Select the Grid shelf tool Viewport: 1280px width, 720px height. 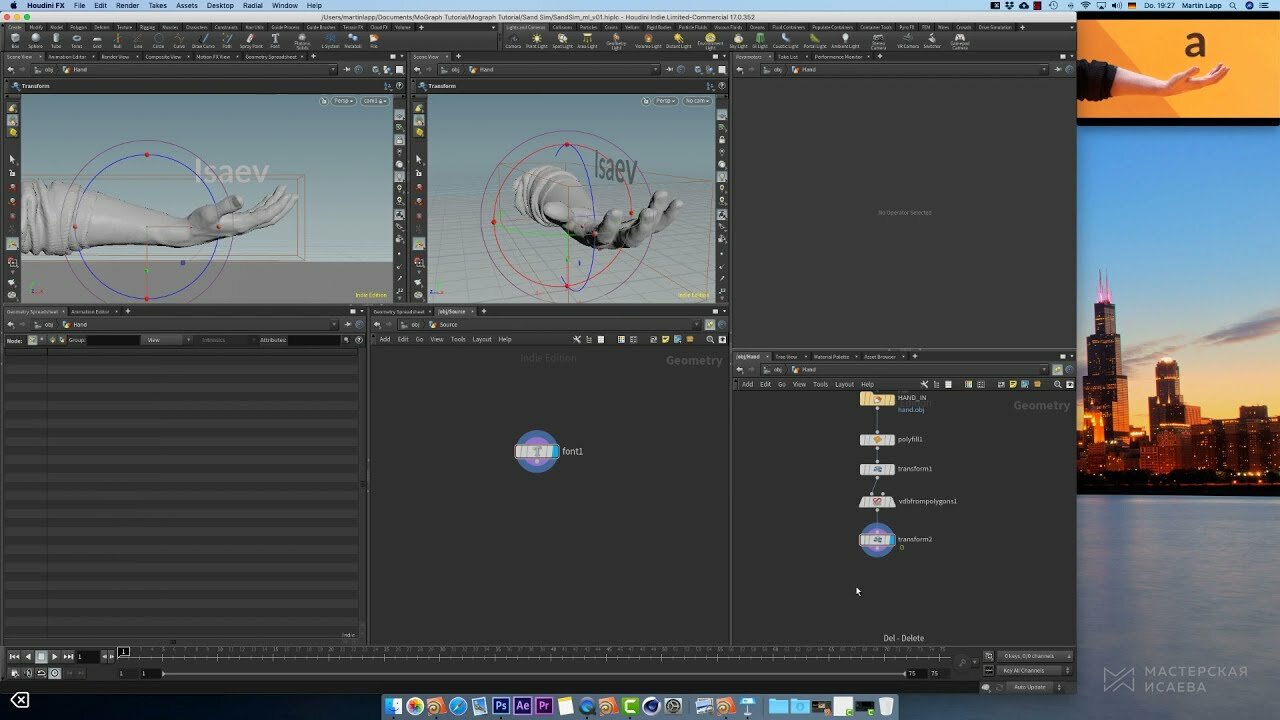pyautogui.click(x=97, y=39)
